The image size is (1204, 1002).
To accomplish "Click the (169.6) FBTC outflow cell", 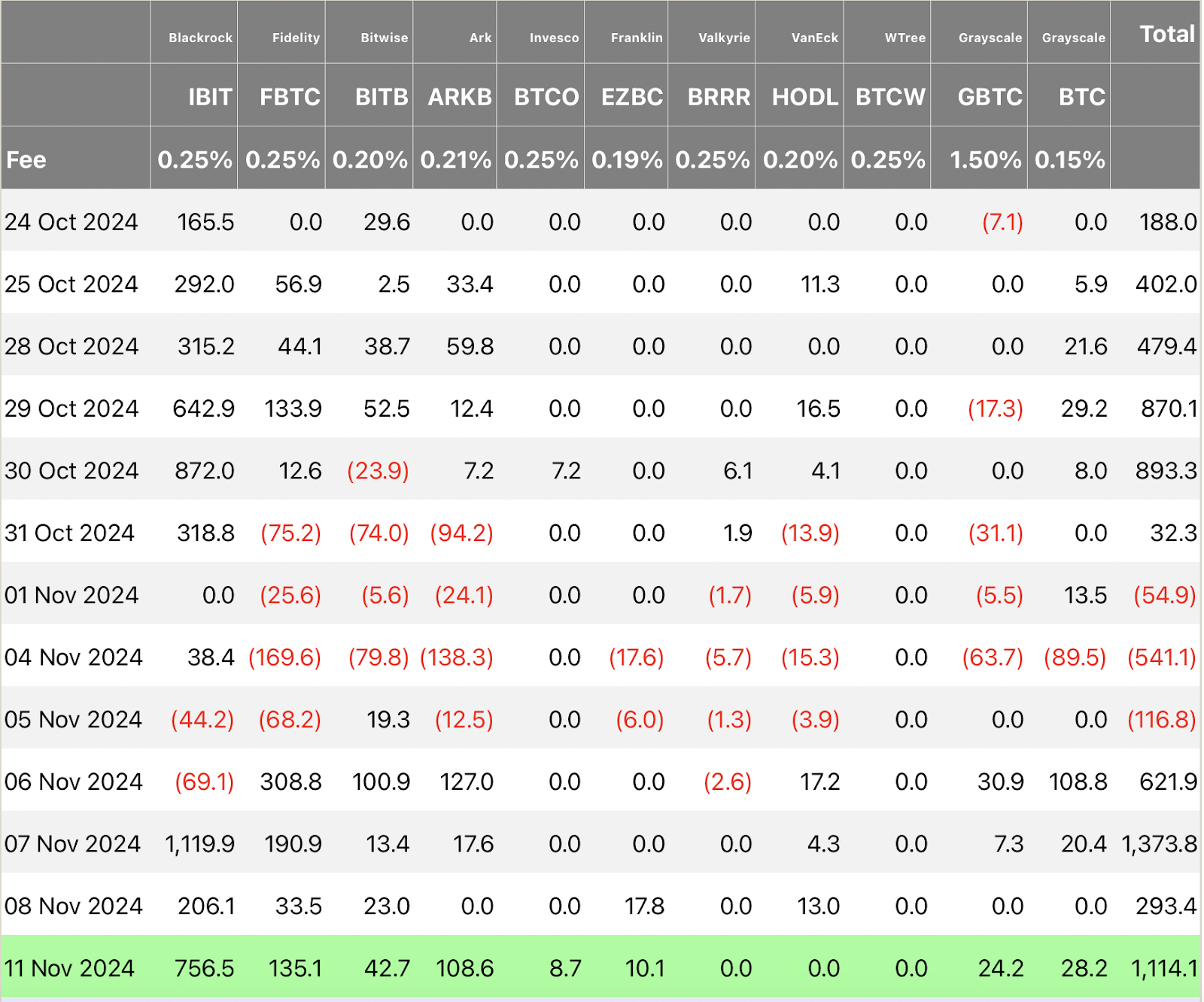I will pos(284,657).
